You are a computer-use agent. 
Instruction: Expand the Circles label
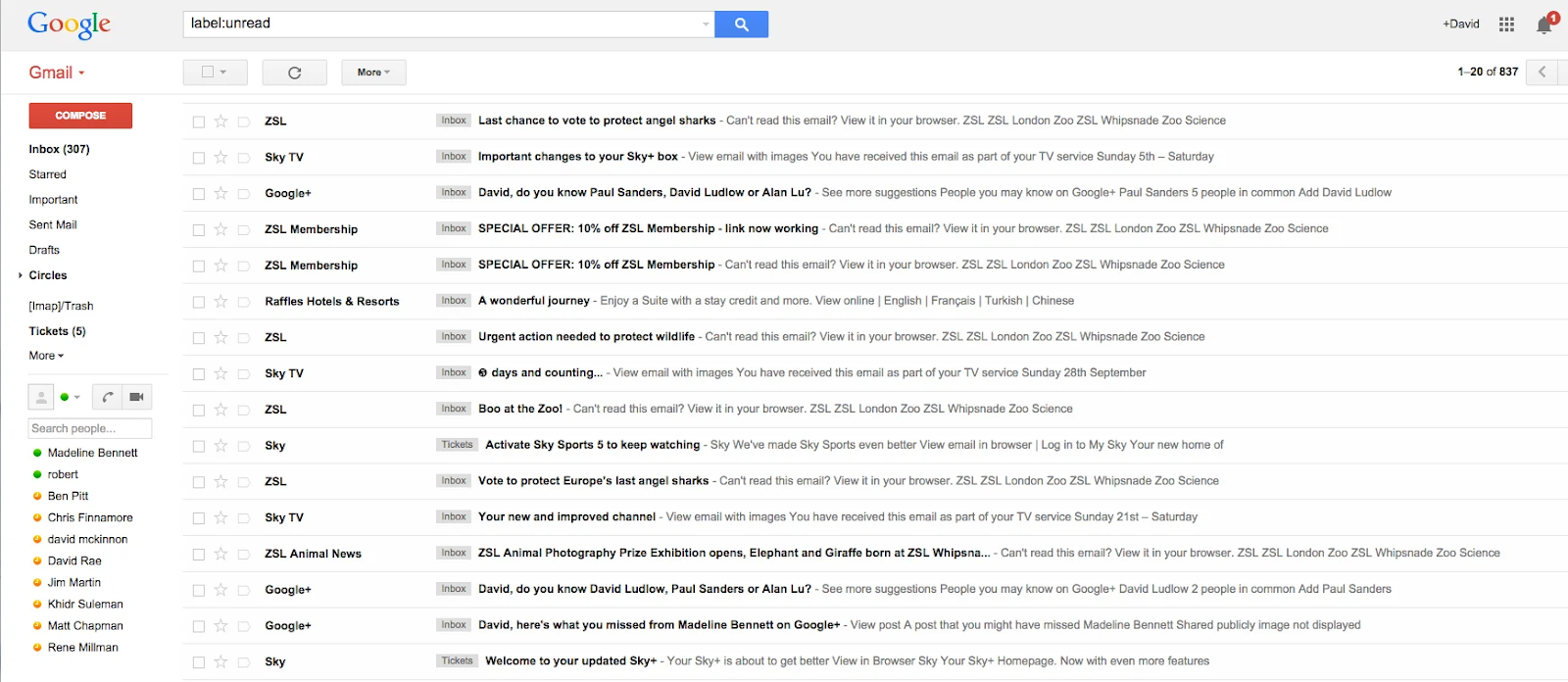point(21,275)
